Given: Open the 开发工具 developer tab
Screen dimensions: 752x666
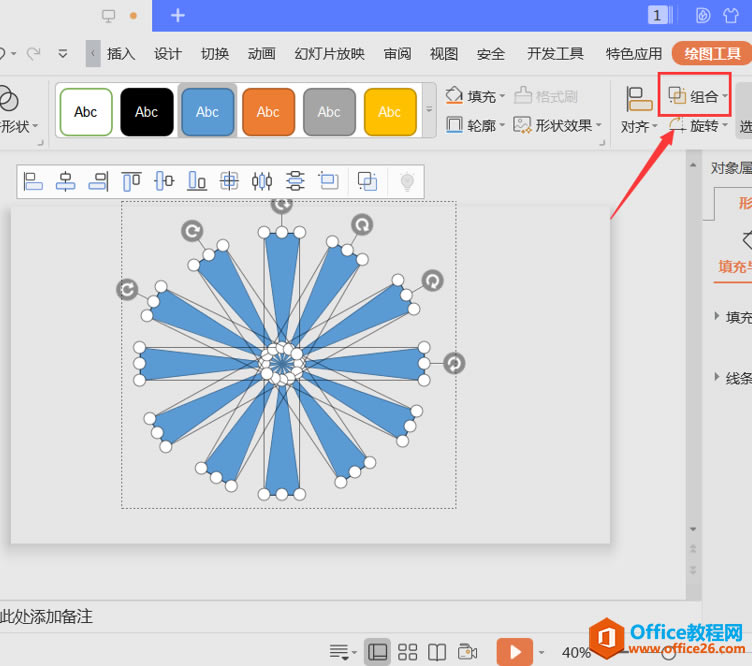Looking at the screenshot, I should (x=555, y=54).
